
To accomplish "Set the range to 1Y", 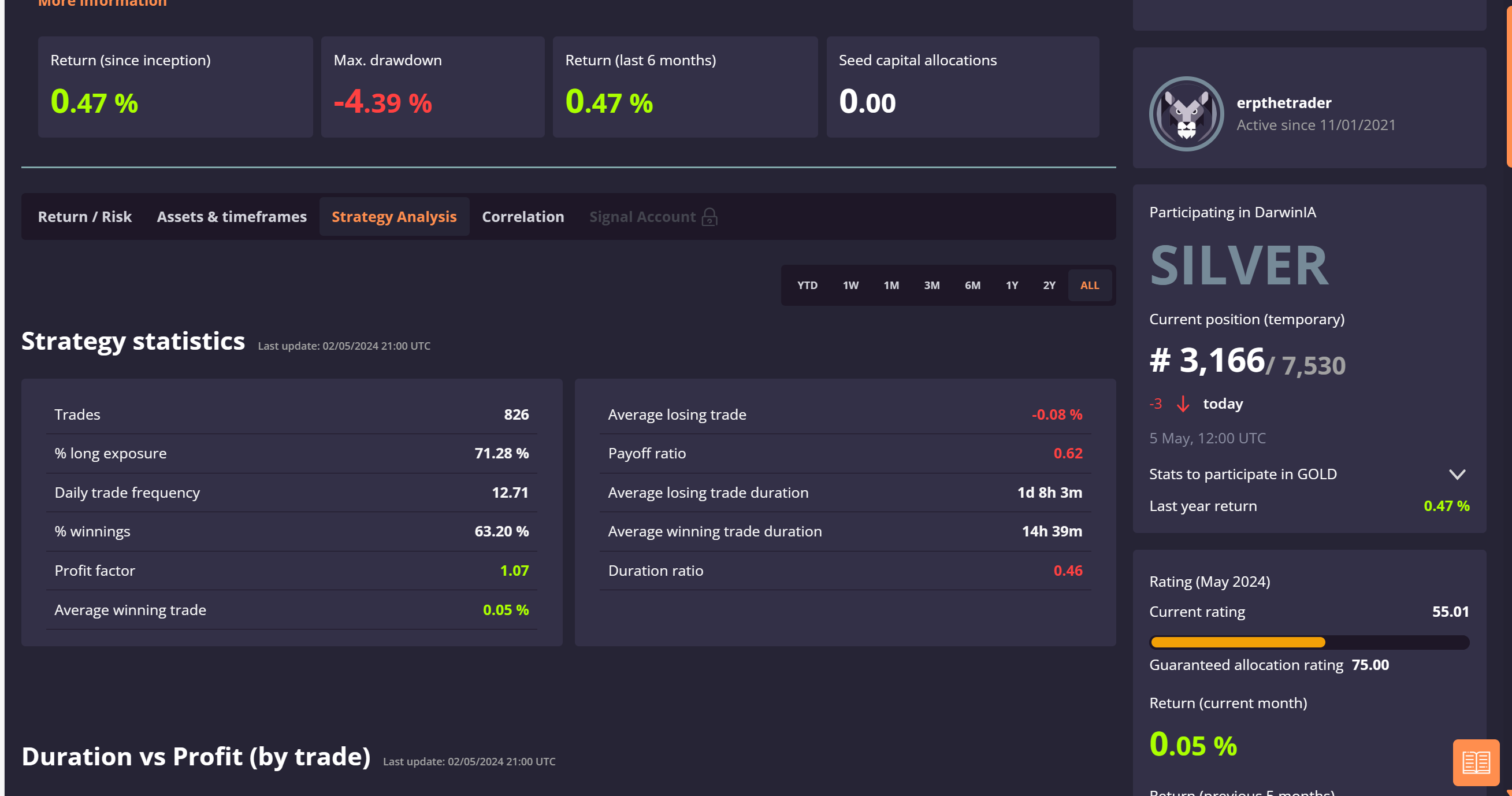I will [x=1011, y=285].
